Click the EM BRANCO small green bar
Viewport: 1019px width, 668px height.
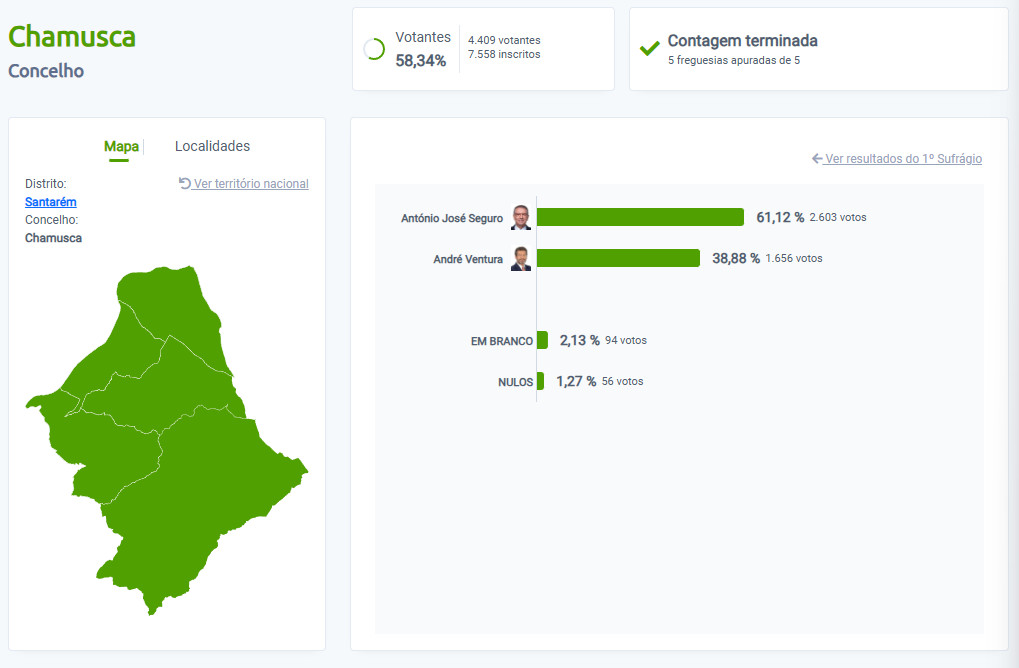(542, 340)
